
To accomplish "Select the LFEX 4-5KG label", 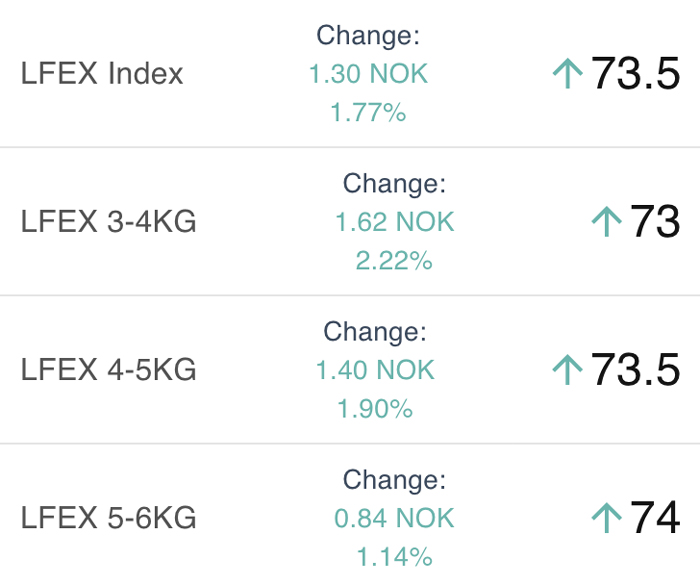I will [x=108, y=370].
